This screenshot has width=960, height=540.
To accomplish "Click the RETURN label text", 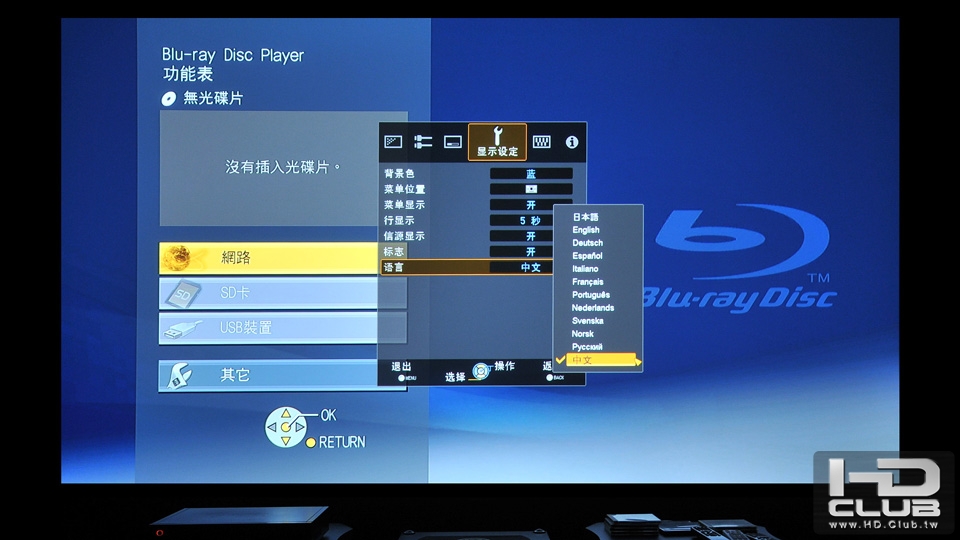I will pos(342,442).
